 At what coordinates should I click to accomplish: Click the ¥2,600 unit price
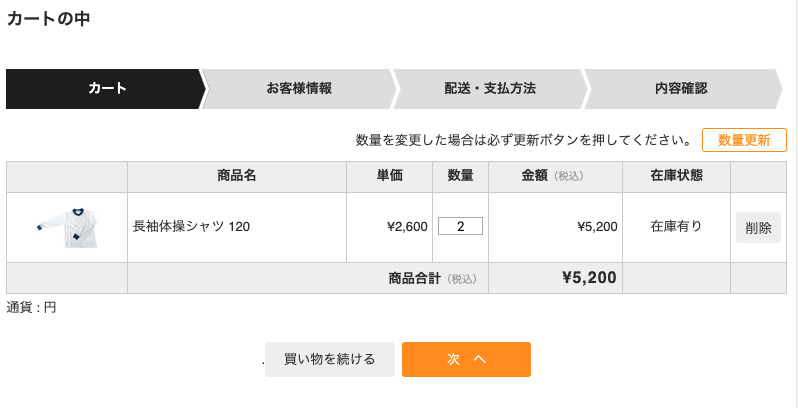pos(407,227)
